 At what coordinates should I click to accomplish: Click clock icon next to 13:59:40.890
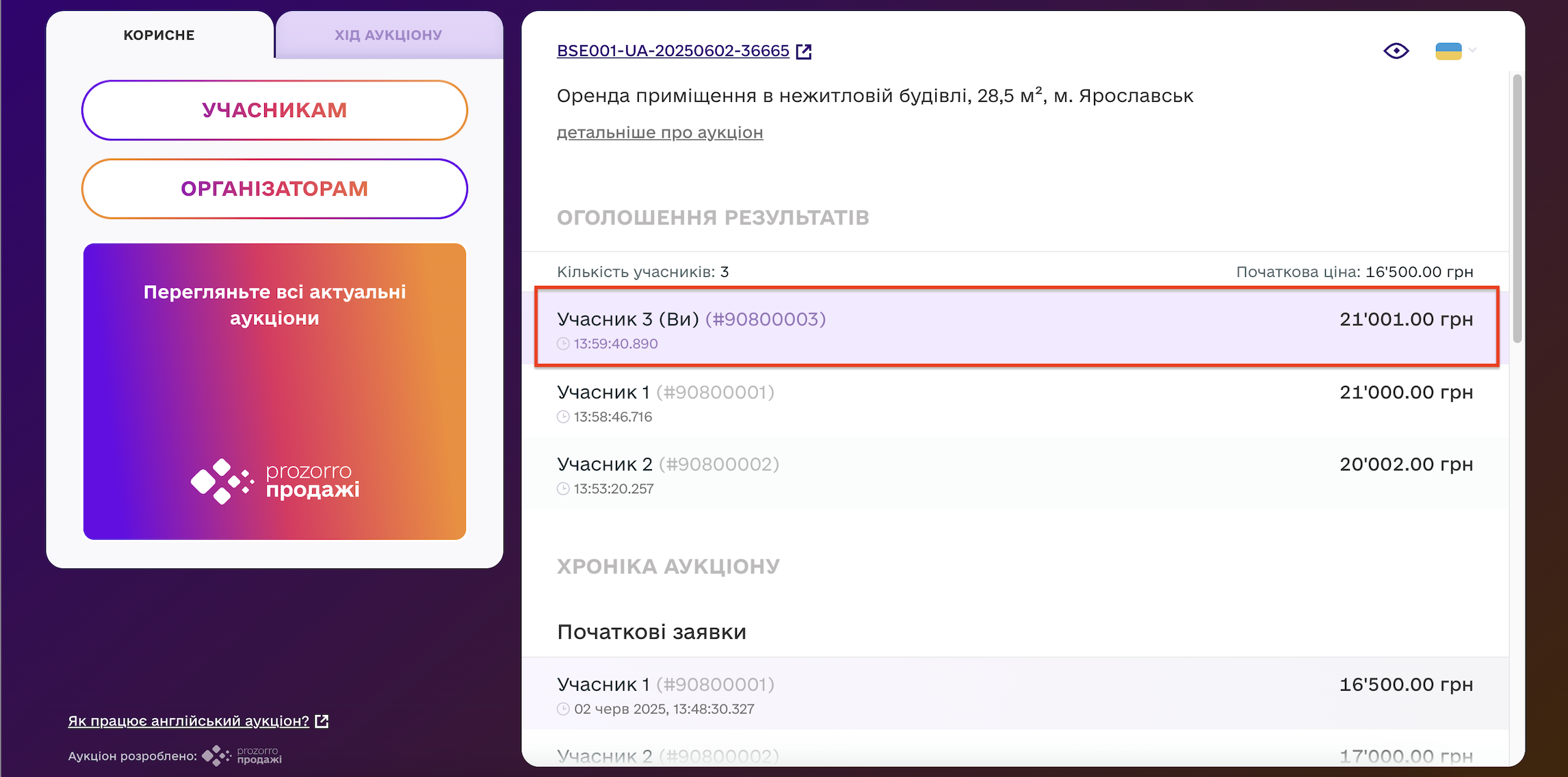(x=563, y=344)
